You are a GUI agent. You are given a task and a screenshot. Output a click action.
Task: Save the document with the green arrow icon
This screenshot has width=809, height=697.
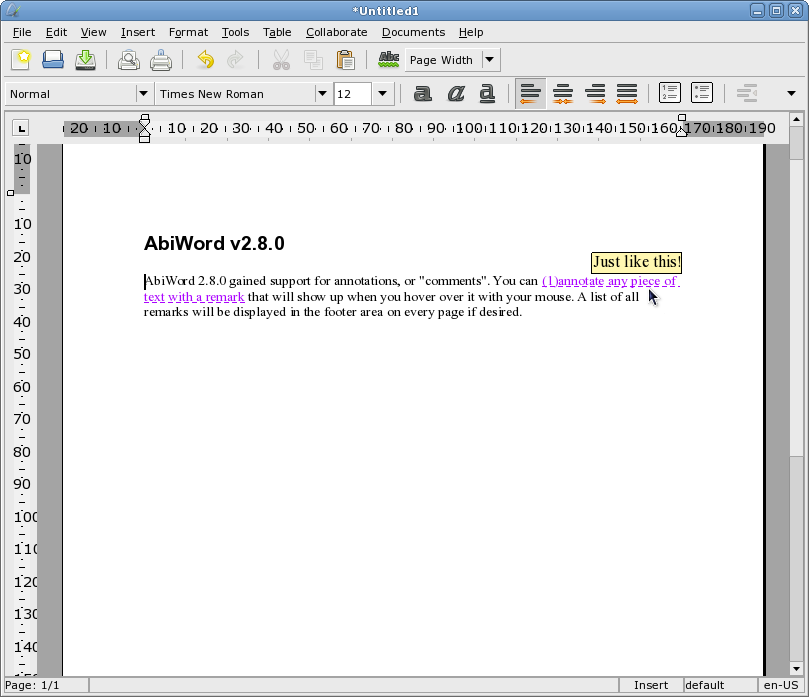coord(85,60)
